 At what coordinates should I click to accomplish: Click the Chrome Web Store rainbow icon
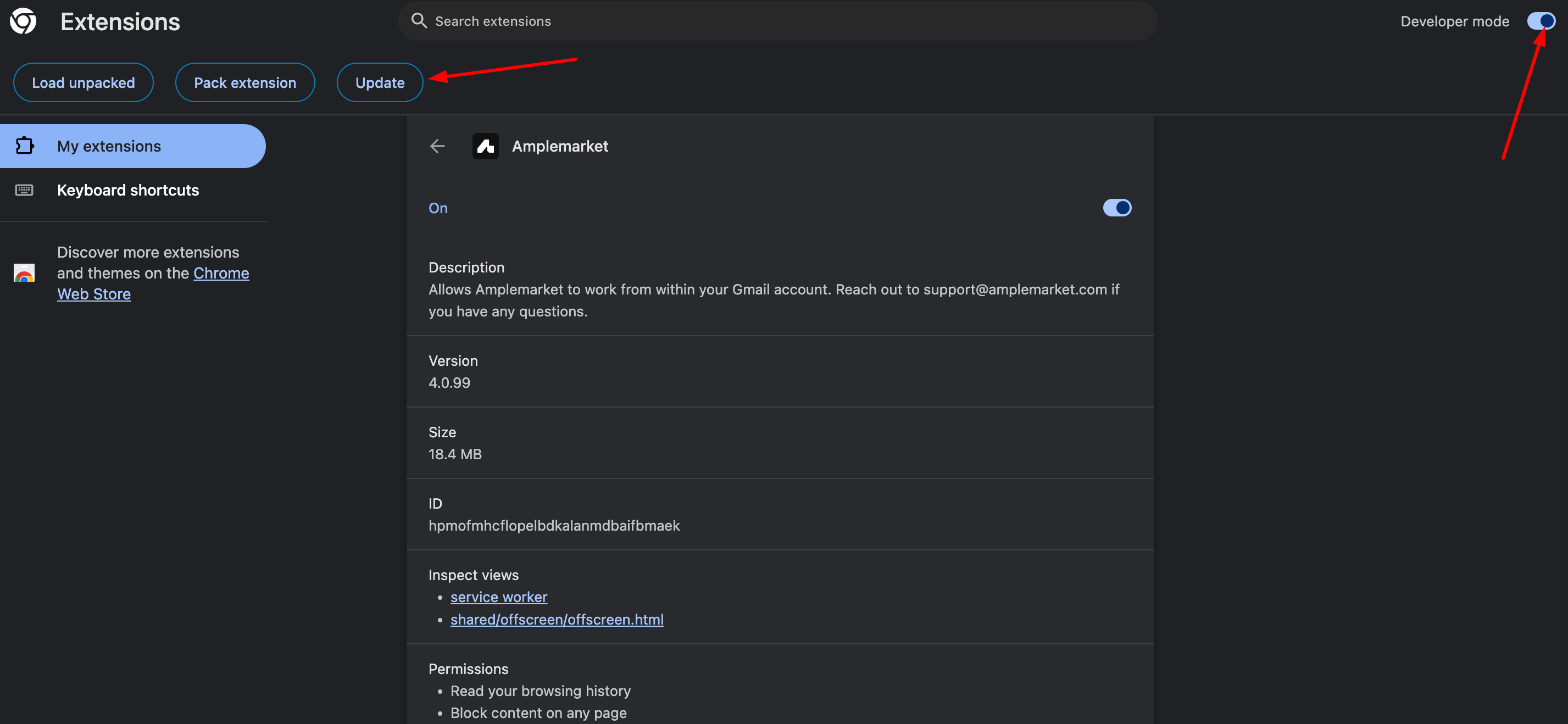pyautogui.click(x=24, y=273)
